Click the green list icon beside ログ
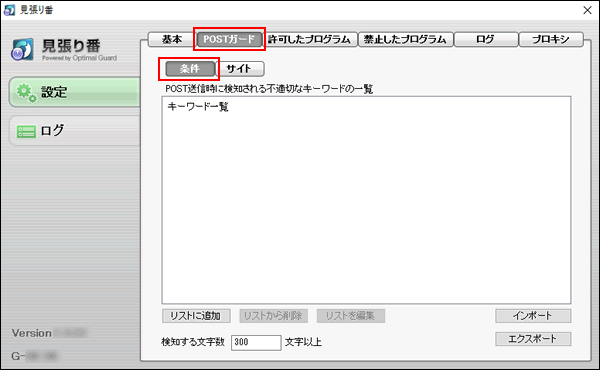Image resolution: width=600 pixels, height=370 pixels. [26, 132]
